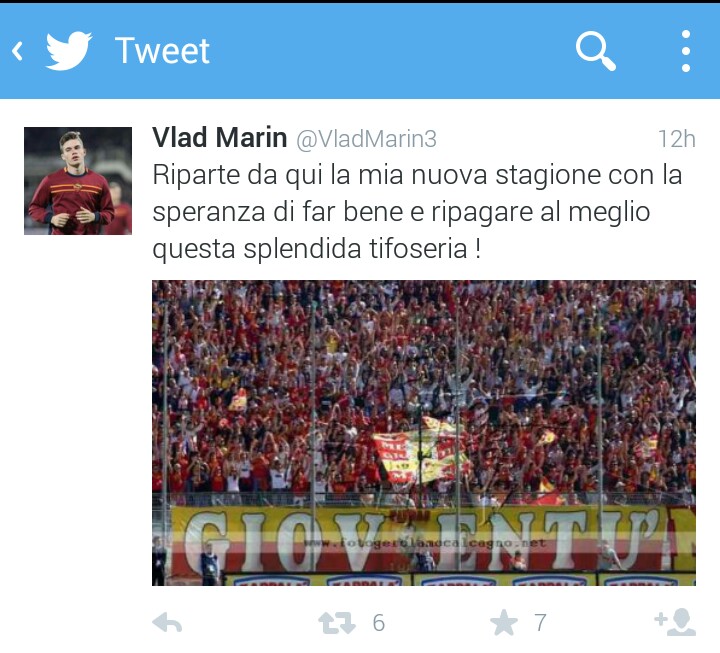Screen dimensions: 720x653
Task: Click the Tweet title in header
Action: [162, 51]
